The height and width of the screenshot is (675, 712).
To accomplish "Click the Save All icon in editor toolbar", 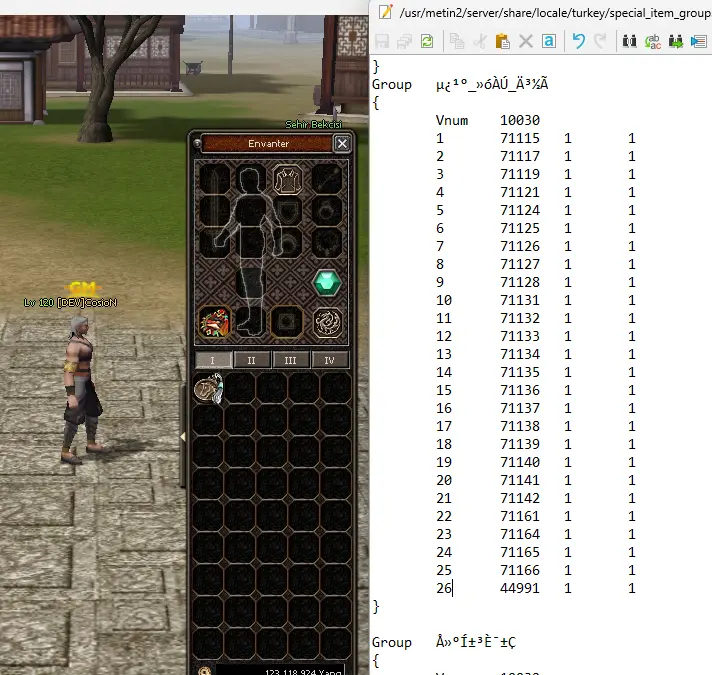I will pos(404,41).
